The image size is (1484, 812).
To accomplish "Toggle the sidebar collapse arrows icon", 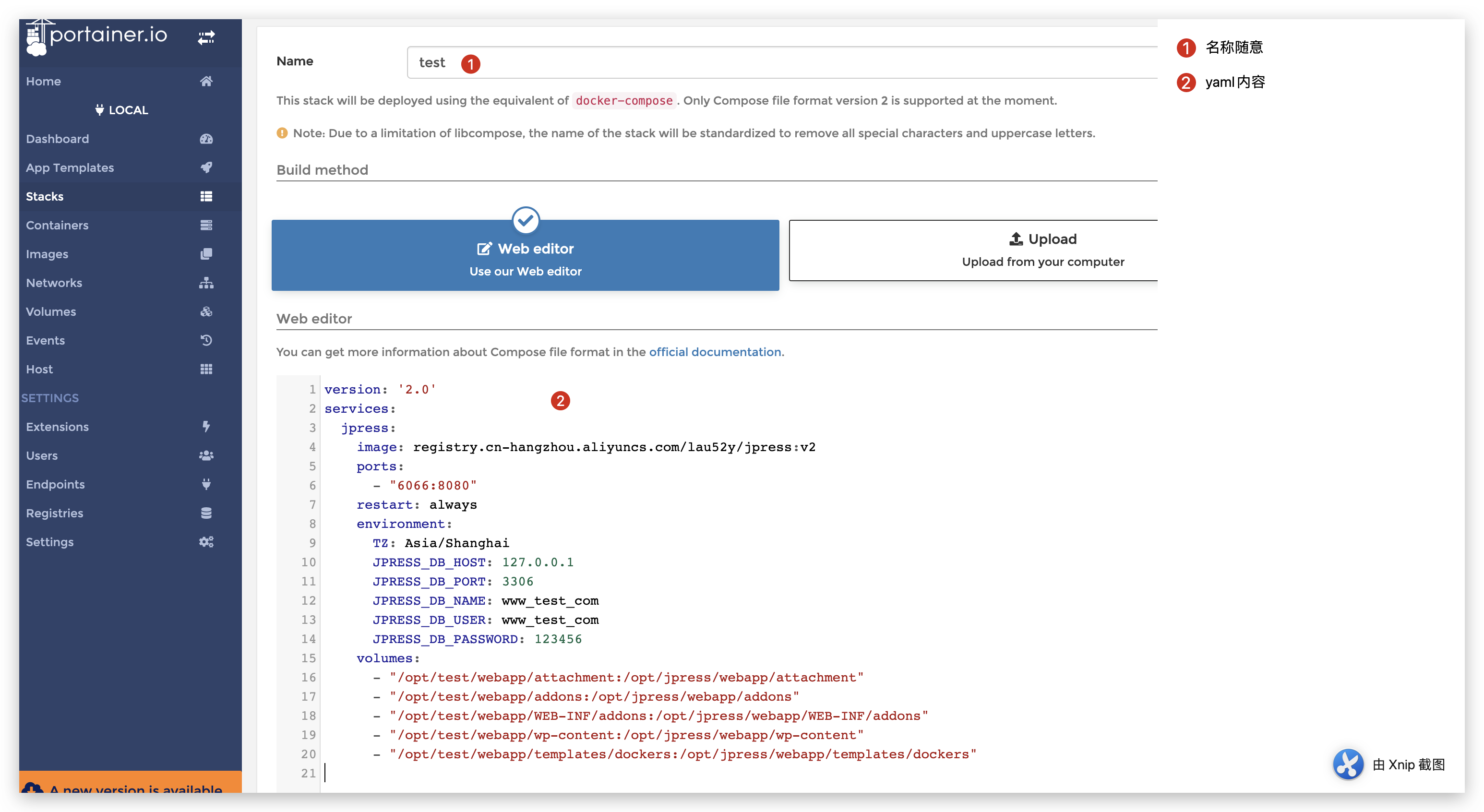I will pyautogui.click(x=206, y=37).
